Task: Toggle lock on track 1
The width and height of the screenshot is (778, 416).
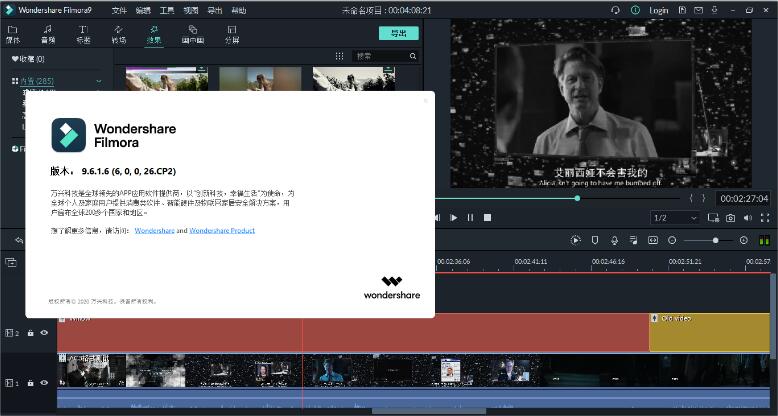Action: point(30,383)
